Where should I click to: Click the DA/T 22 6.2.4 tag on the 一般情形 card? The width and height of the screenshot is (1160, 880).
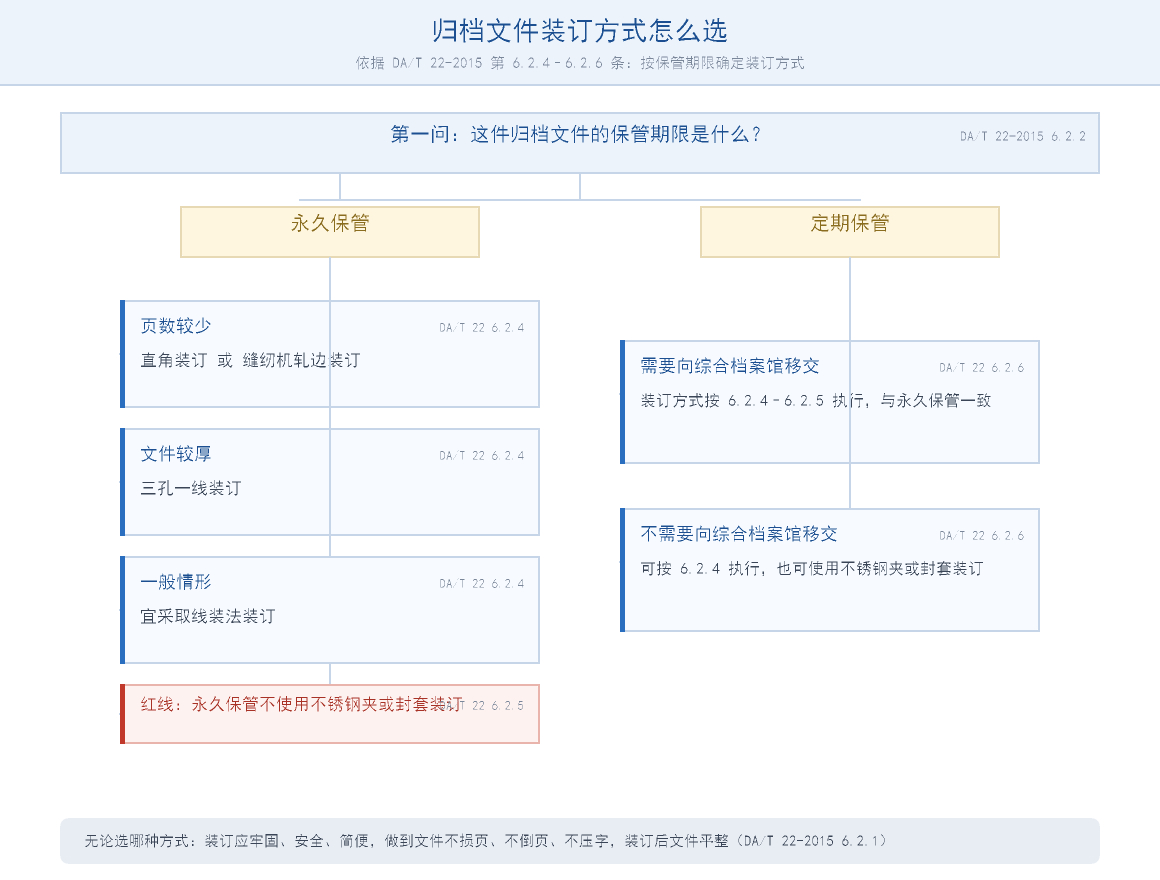[x=482, y=583]
